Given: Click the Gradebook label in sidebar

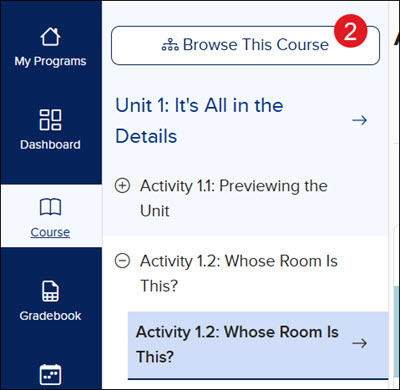Looking at the screenshot, I should 50,316.
